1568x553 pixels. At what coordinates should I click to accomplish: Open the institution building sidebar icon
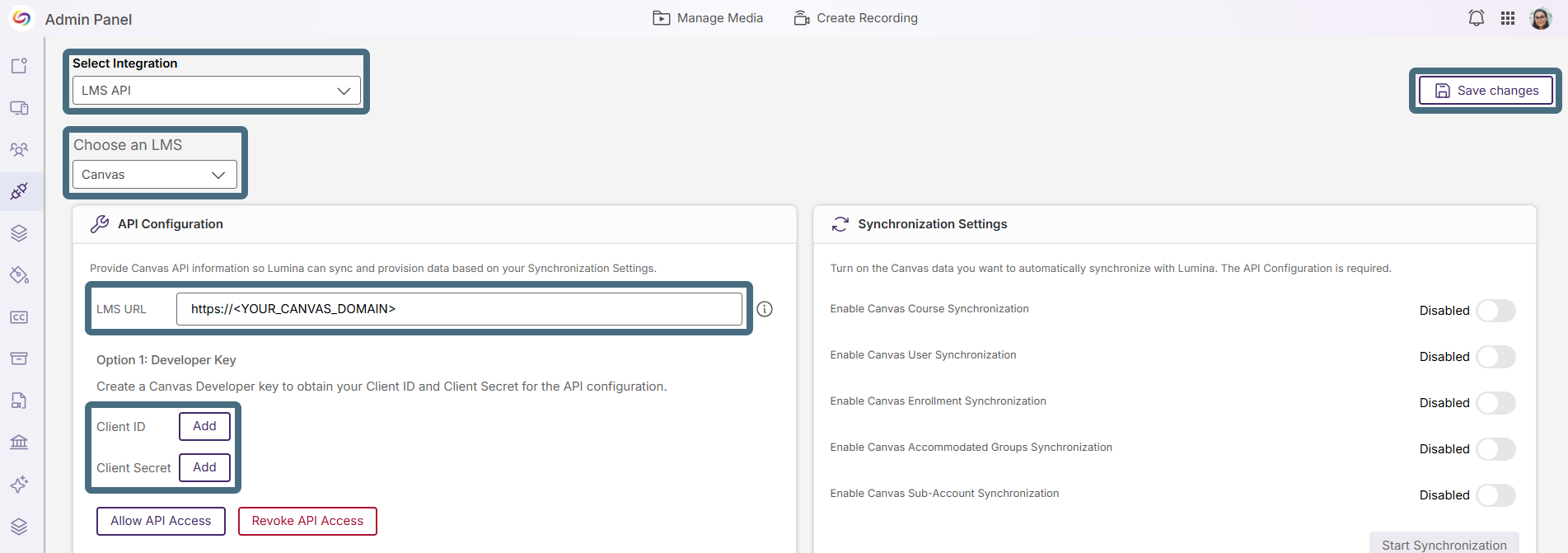pos(19,443)
